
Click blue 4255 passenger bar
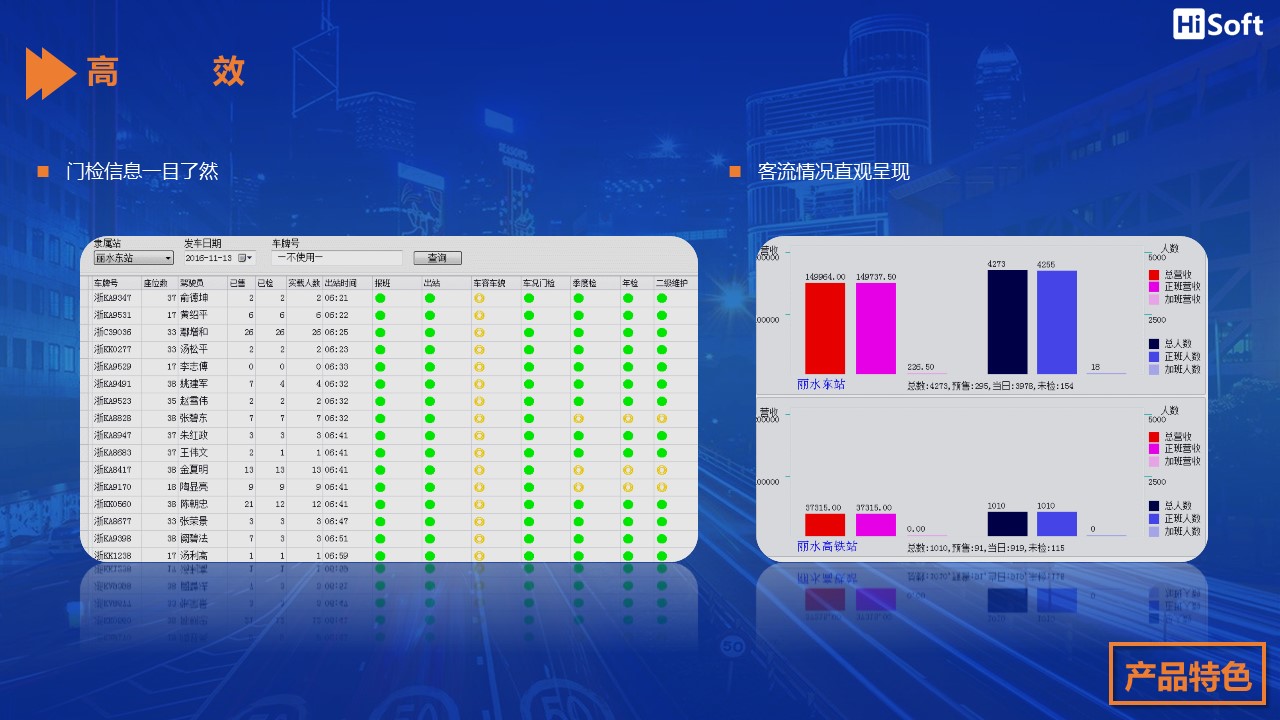click(x=1057, y=322)
